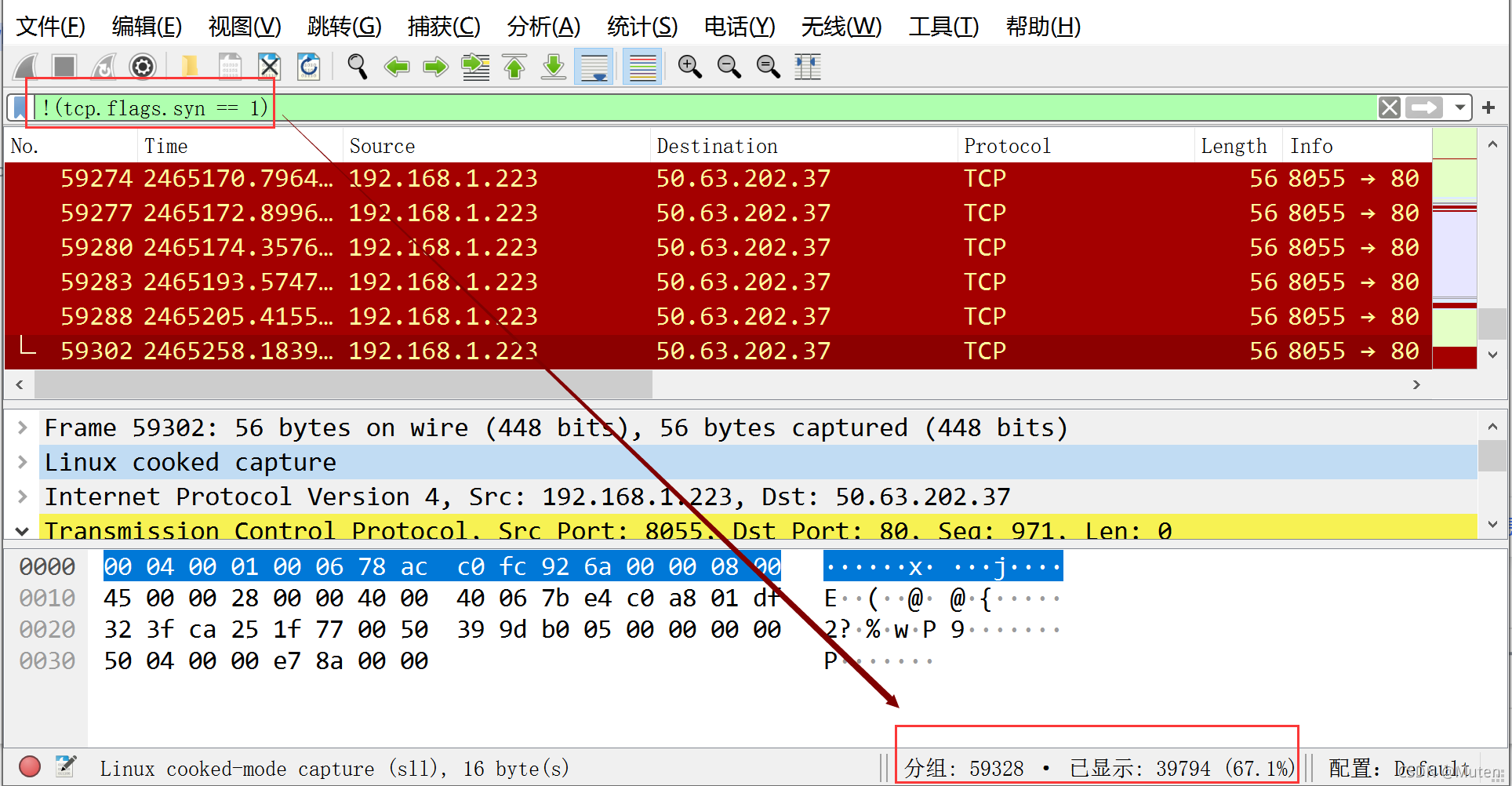Select packet row number 59280
1512x786 pixels.
click(x=718, y=248)
